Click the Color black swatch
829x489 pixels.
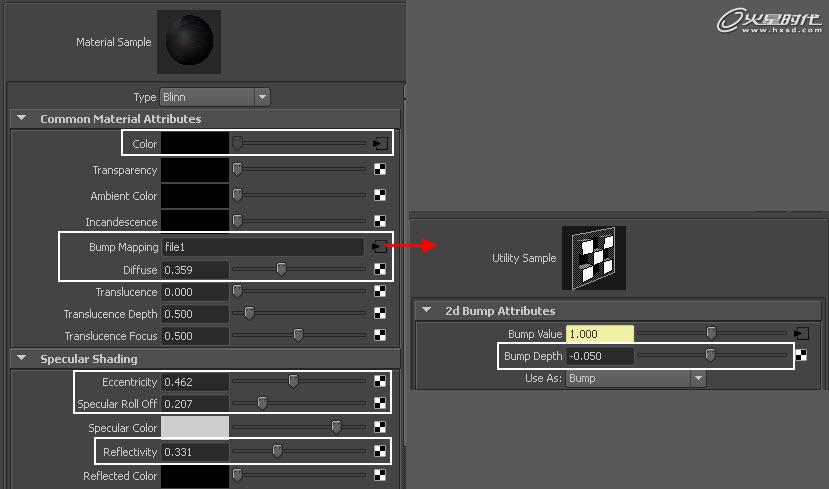pyautogui.click(x=195, y=143)
